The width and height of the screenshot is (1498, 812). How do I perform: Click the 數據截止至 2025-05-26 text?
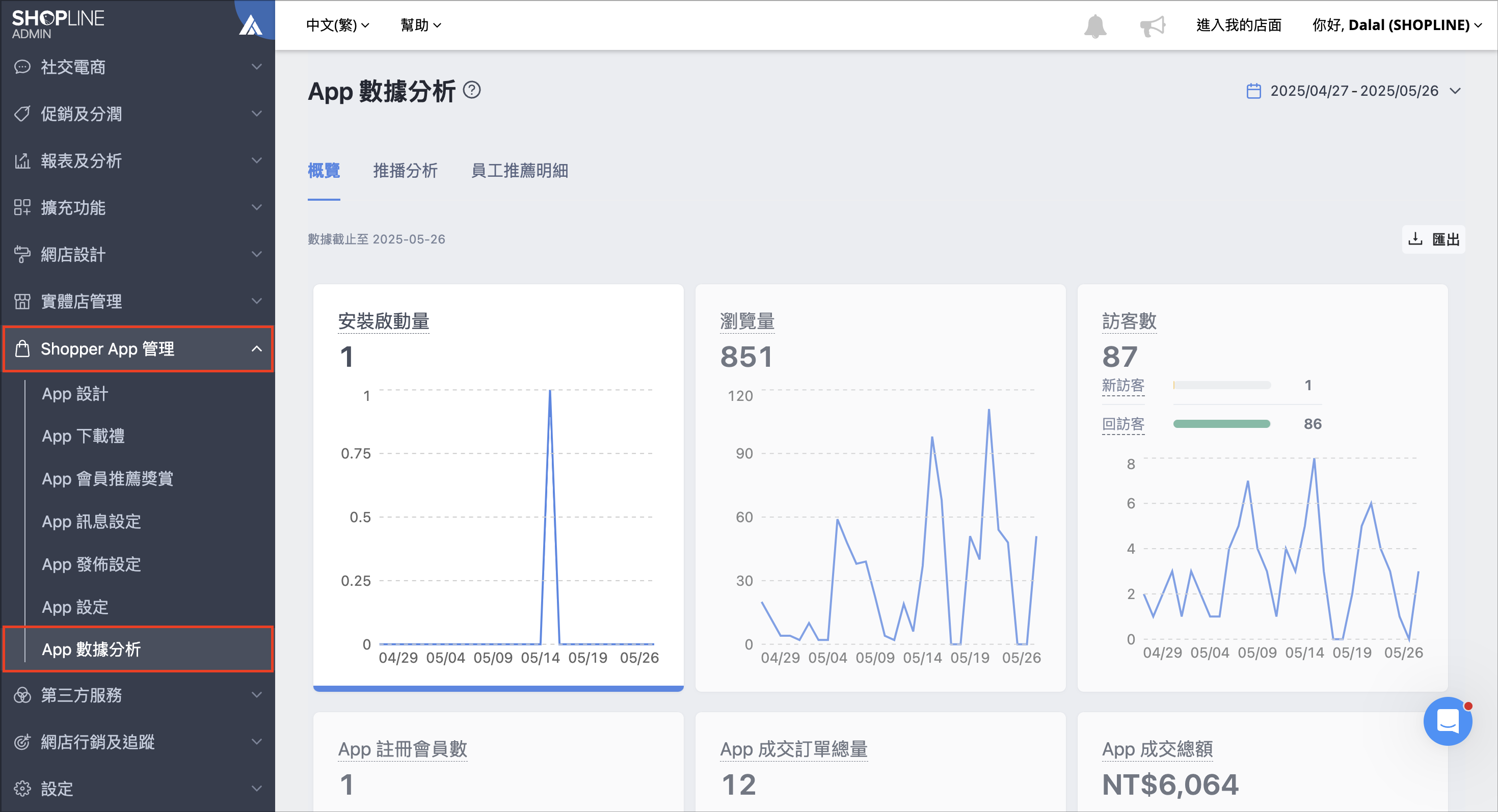(376, 239)
